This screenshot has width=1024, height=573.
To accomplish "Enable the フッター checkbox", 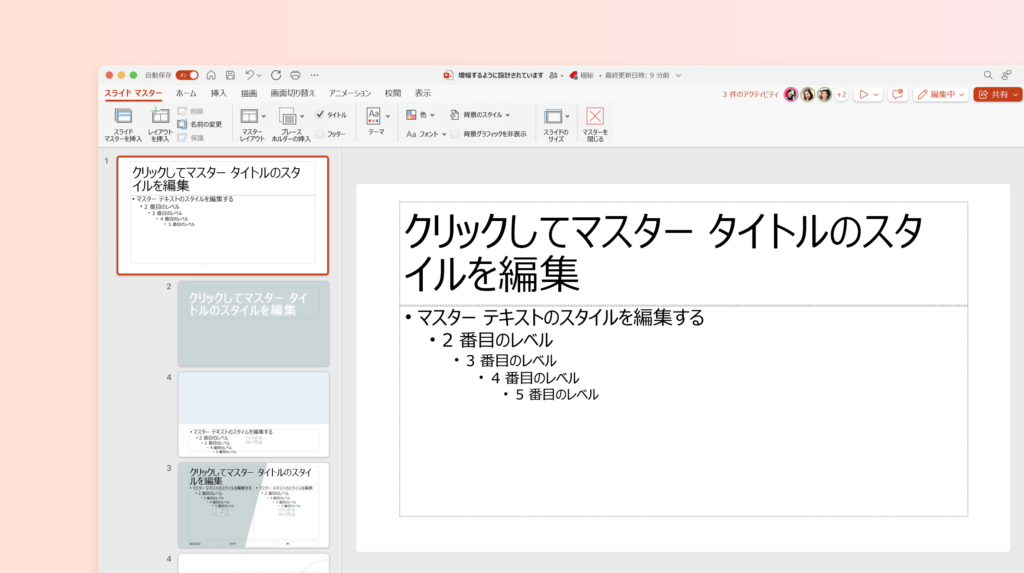I will [x=320, y=133].
